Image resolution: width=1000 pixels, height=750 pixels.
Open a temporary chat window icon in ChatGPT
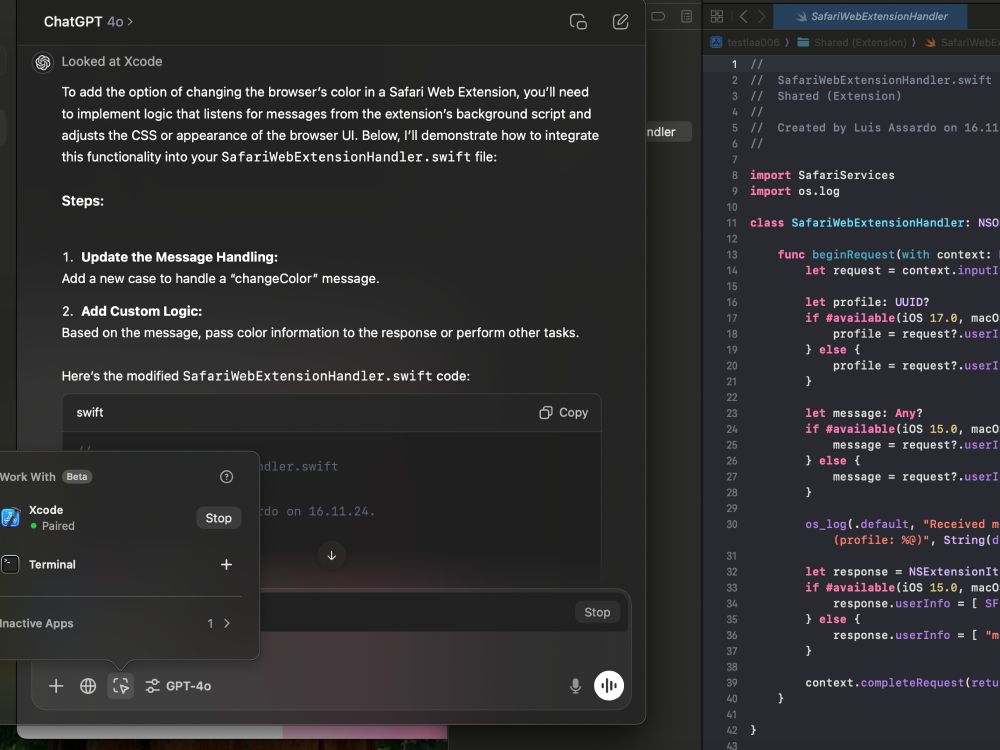point(578,22)
